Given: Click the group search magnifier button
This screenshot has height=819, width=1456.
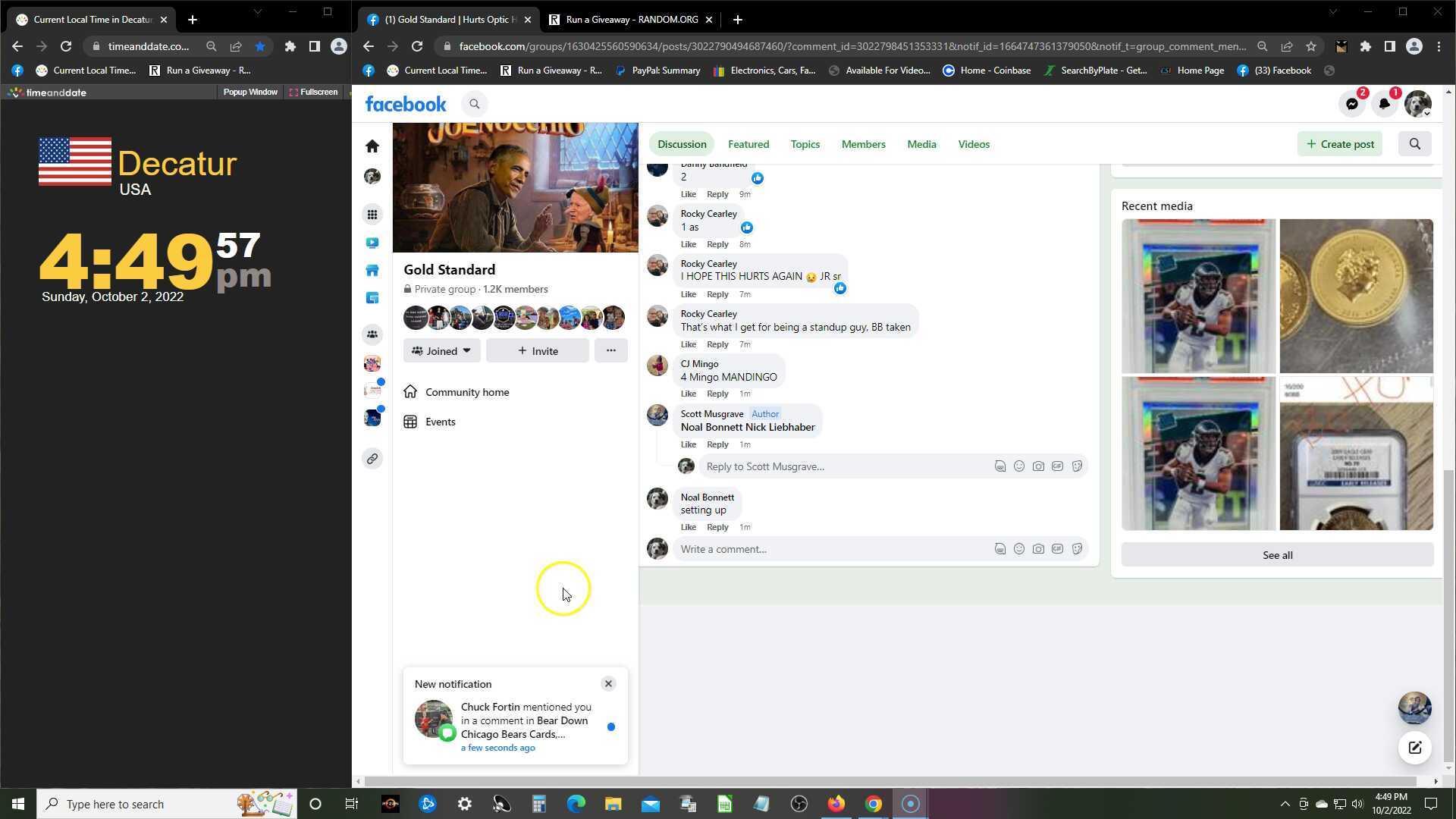Looking at the screenshot, I should click(1414, 144).
